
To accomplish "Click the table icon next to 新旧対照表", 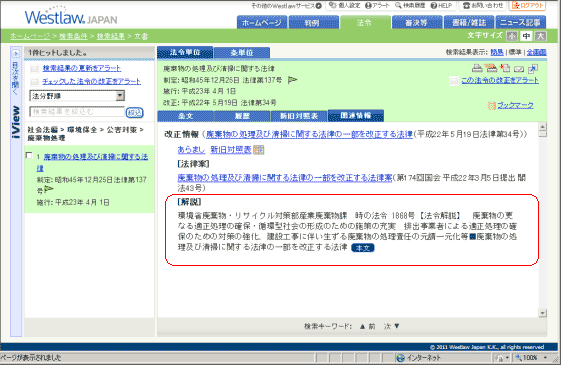I will (x=258, y=150).
